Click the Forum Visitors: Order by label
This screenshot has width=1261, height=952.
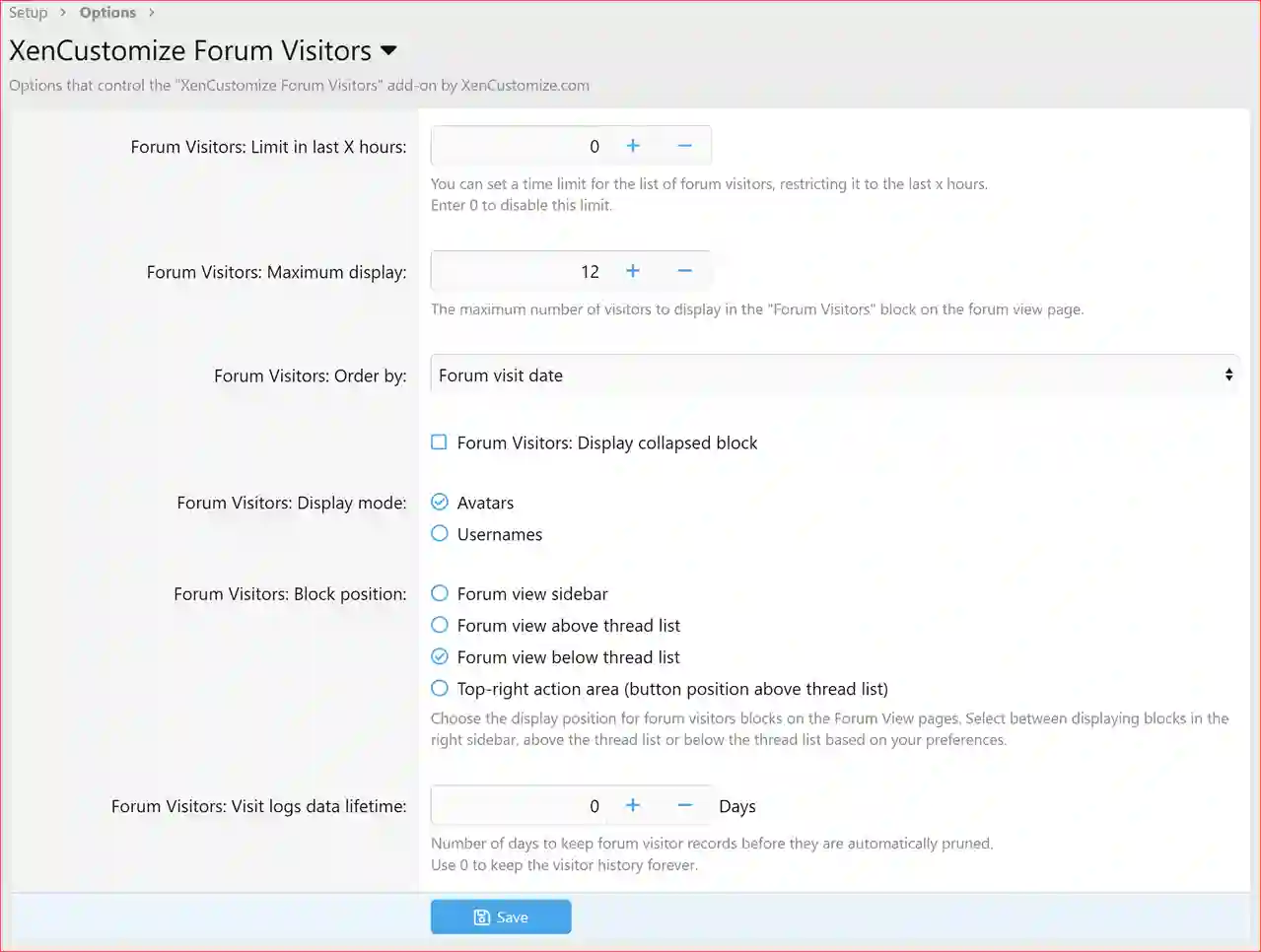310,375
